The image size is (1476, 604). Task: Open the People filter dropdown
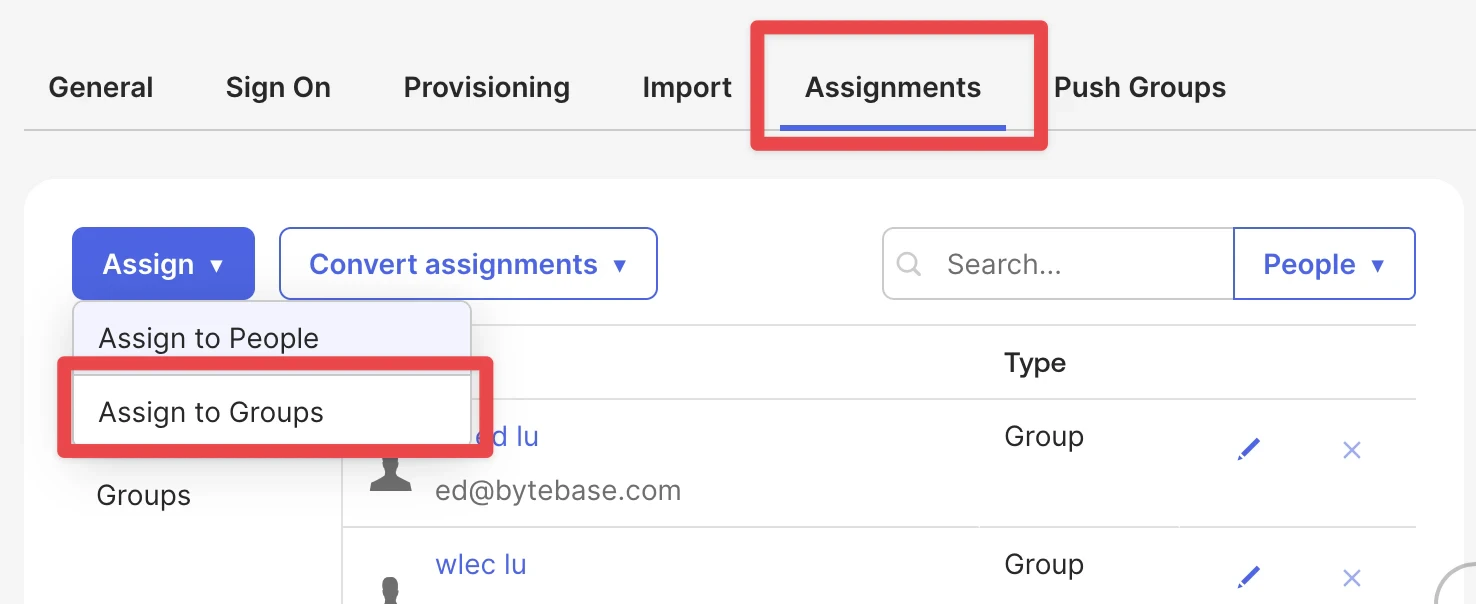pos(1324,264)
